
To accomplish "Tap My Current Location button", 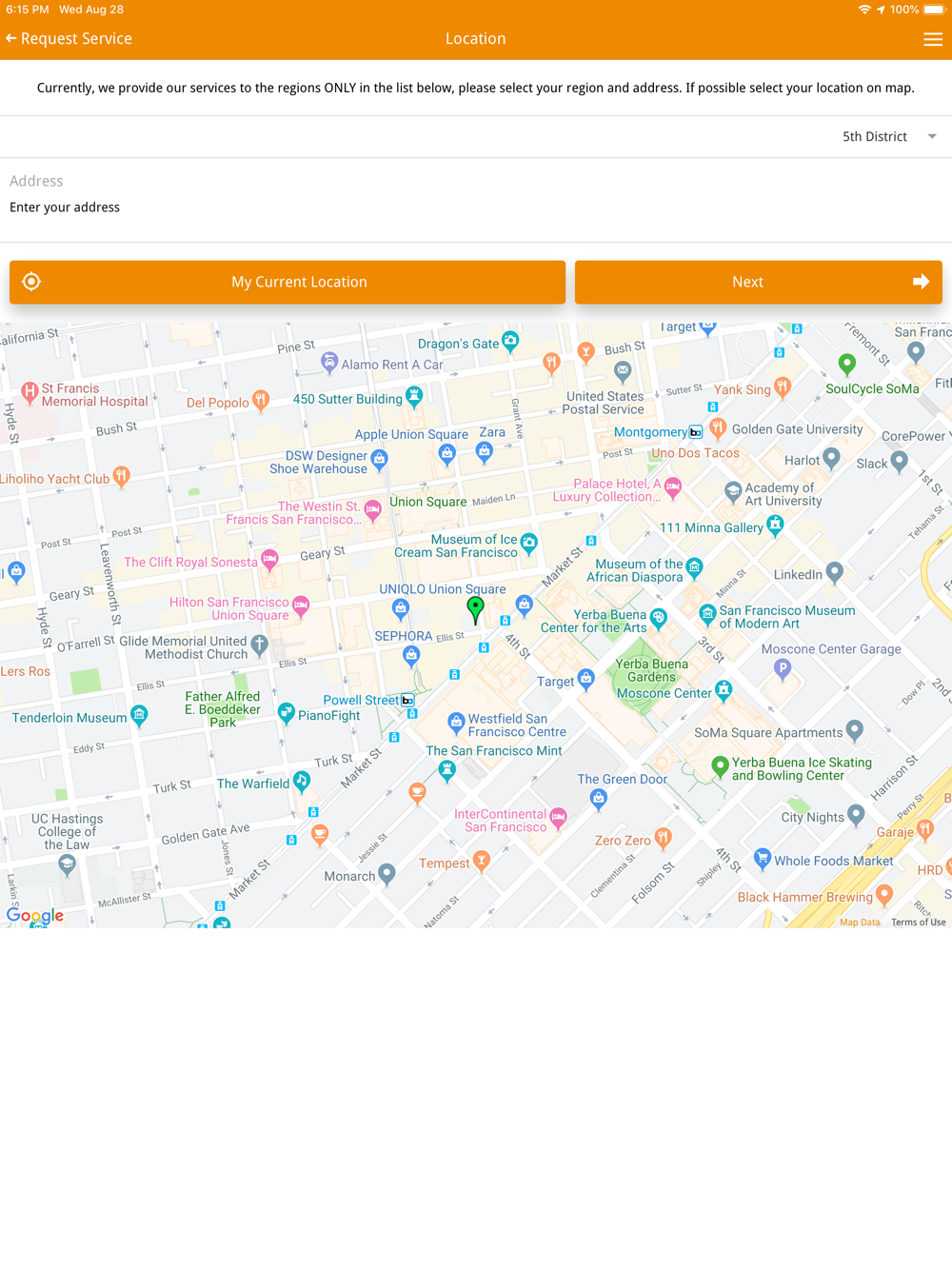I will click(288, 282).
